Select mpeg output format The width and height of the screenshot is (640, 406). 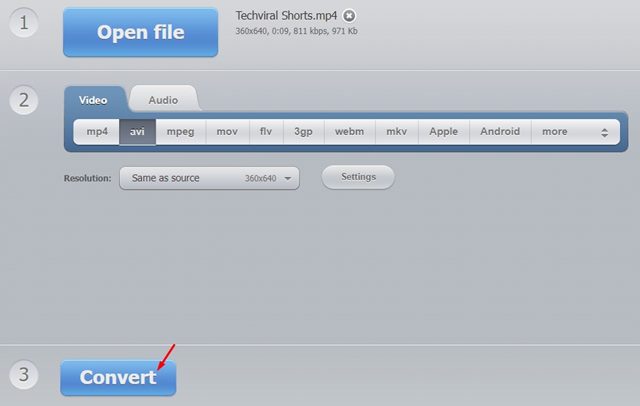(x=181, y=132)
